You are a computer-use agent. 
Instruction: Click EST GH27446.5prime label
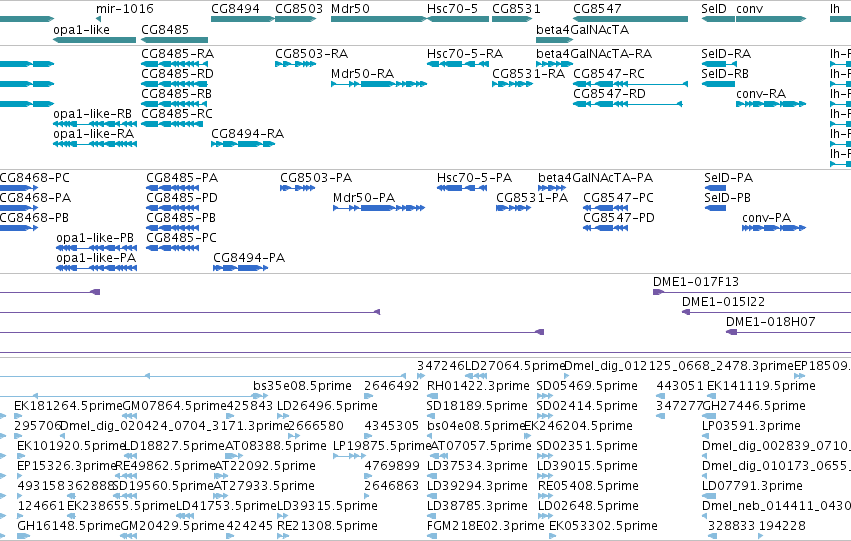pyautogui.click(x=754, y=406)
